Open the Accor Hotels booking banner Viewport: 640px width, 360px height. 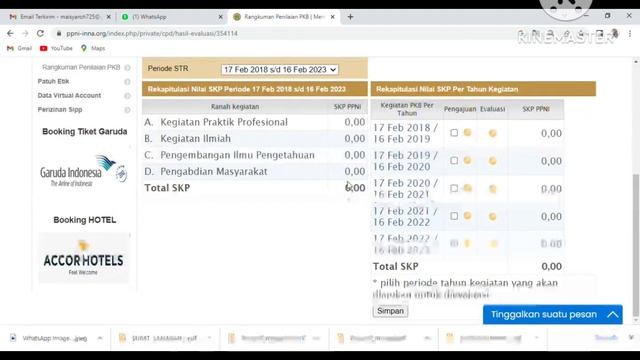click(x=84, y=258)
